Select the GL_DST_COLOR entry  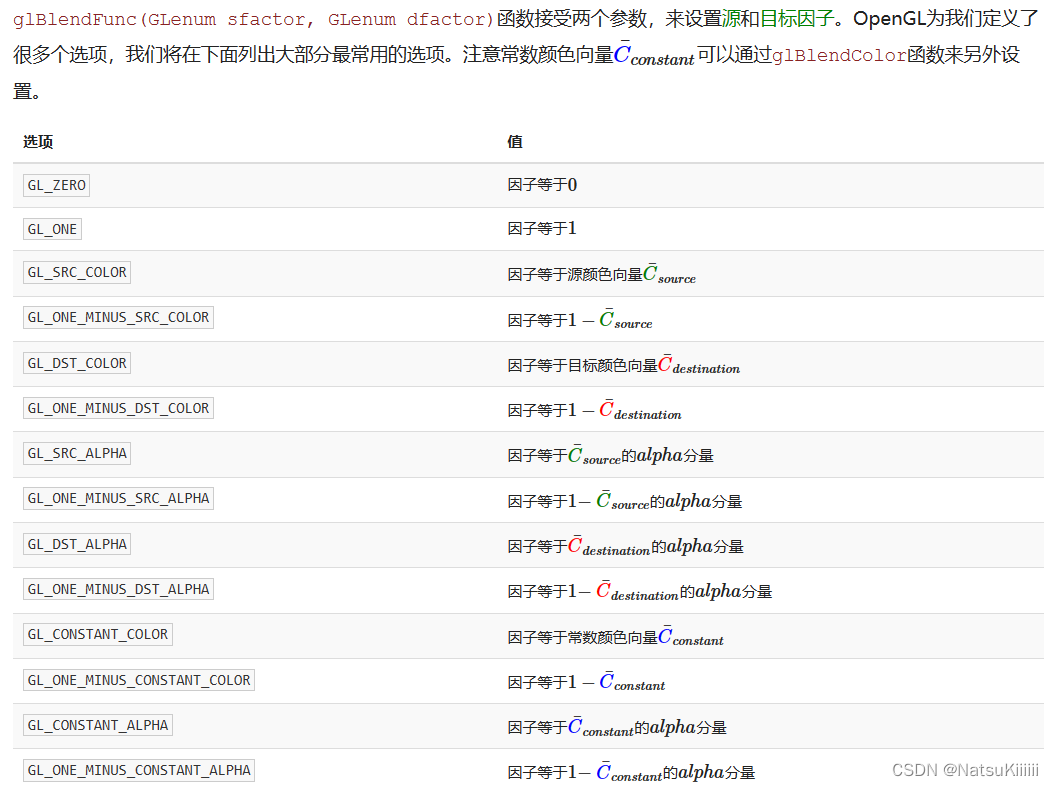[76, 362]
